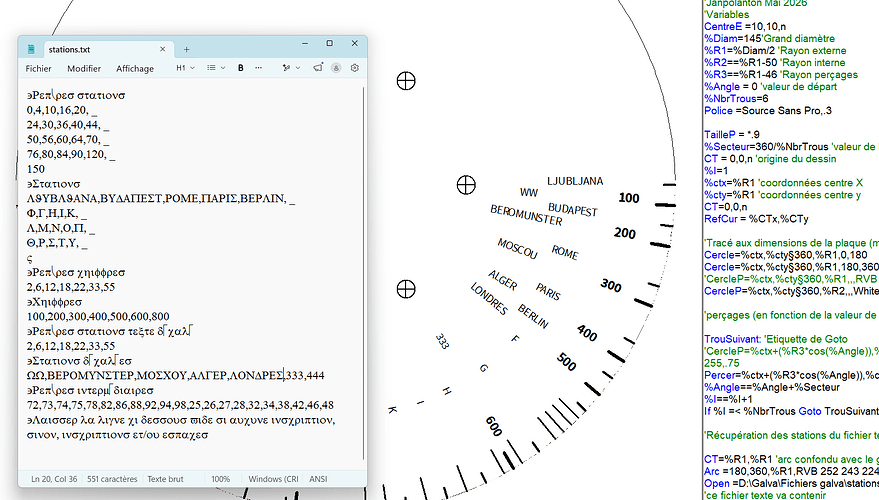
Task: Place cursor on line '50,56,60,64,70, _'
Action: click(x=68, y=139)
